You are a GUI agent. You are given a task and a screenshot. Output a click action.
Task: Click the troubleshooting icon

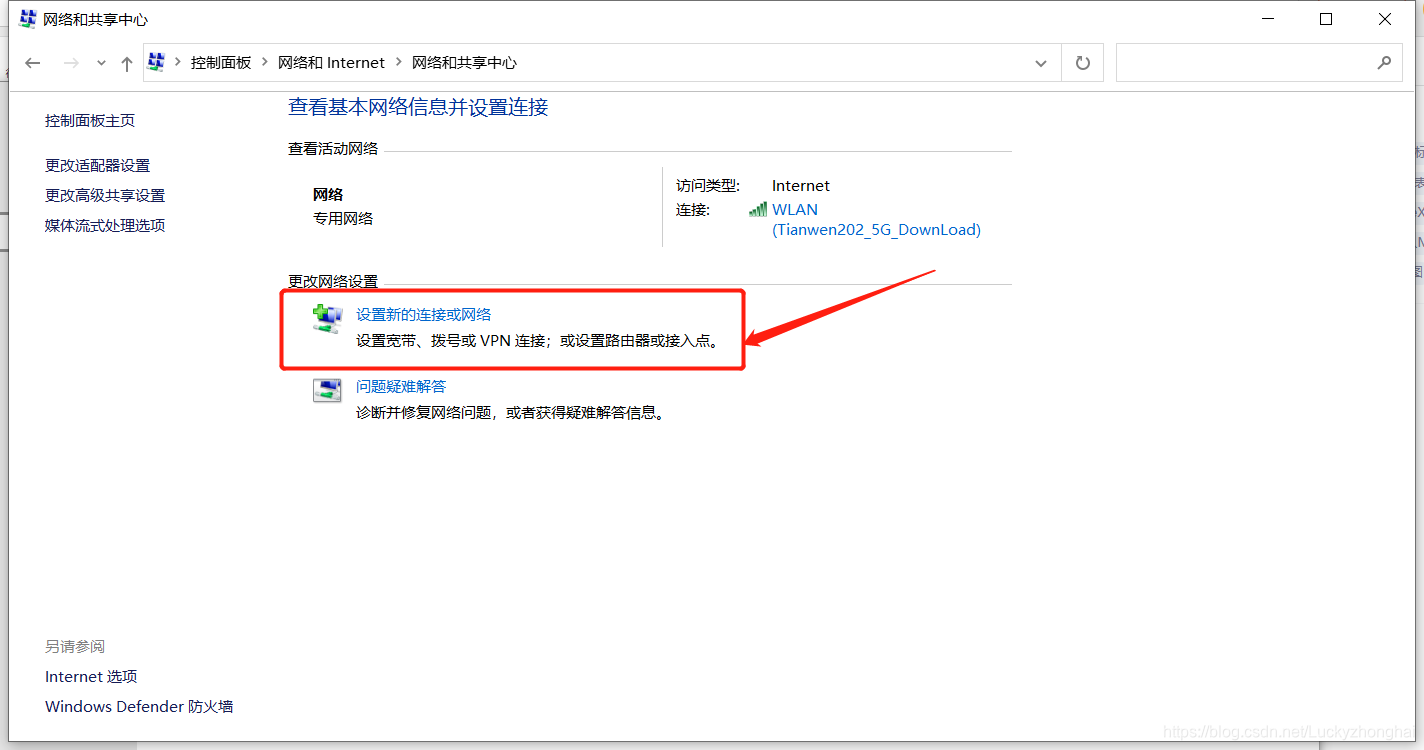pos(327,390)
